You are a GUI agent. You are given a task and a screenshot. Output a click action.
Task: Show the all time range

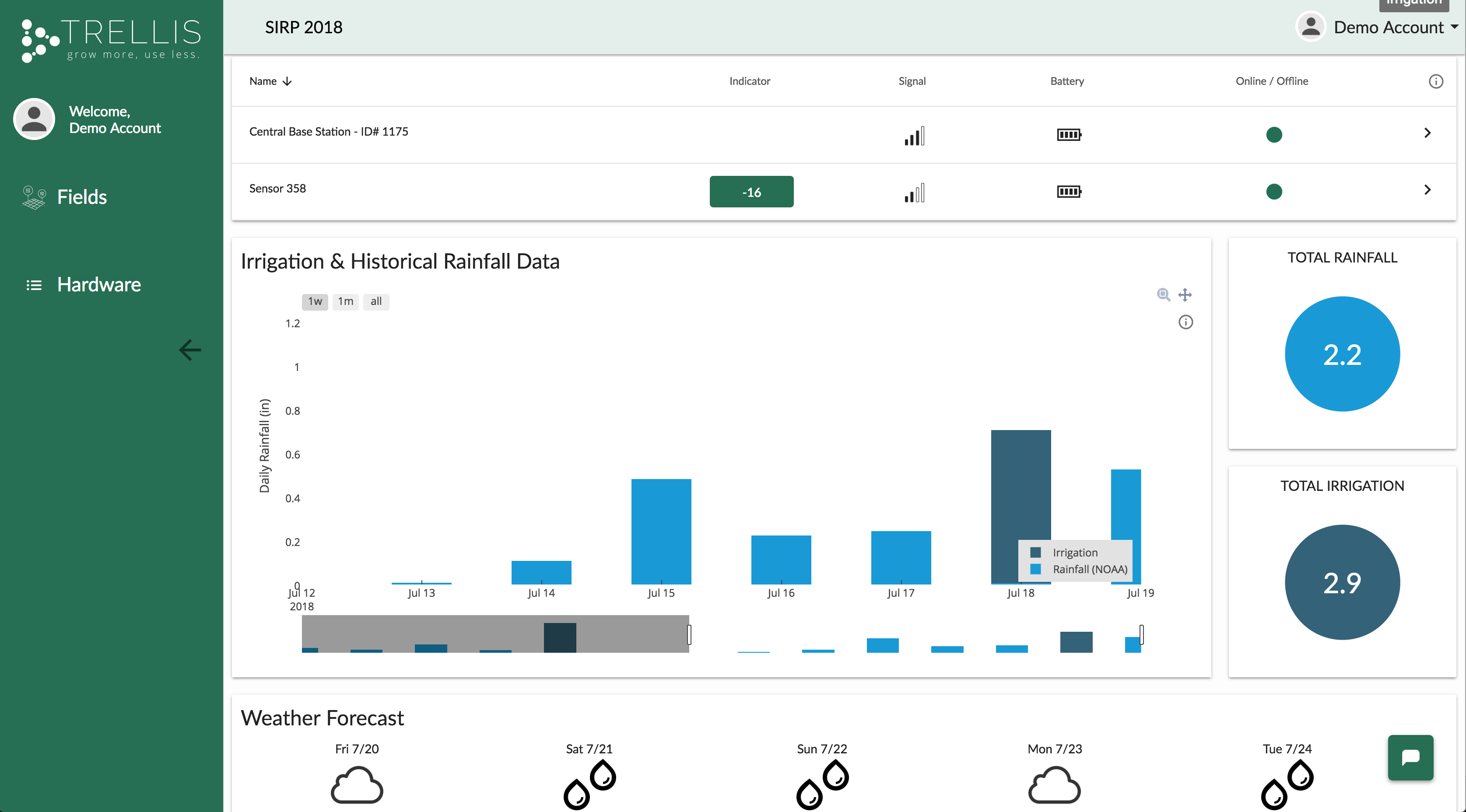(375, 301)
